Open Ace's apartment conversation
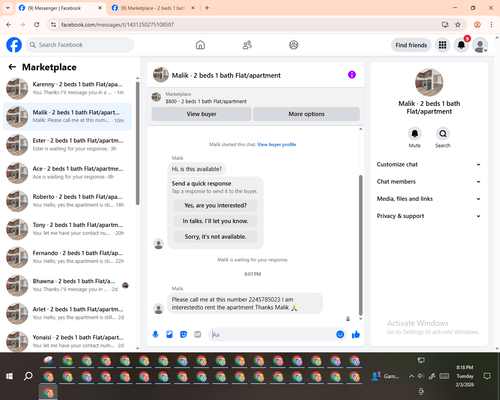The image size is (500, 400). coord(67,173)
